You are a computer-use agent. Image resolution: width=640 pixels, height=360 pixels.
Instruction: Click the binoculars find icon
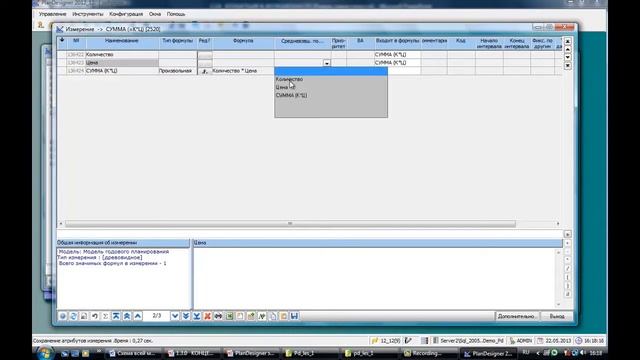[x=218, y=316]
